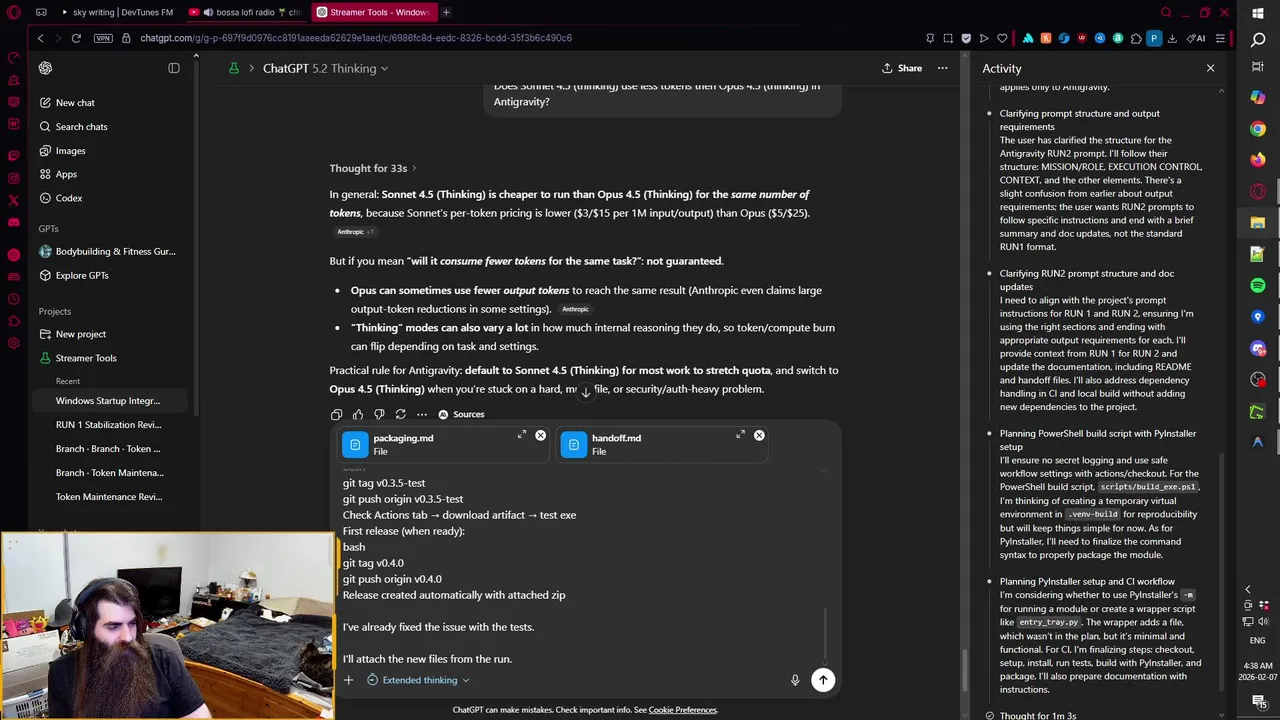
Task: Open Cookie Preferences link
Action: coord(683,710)
